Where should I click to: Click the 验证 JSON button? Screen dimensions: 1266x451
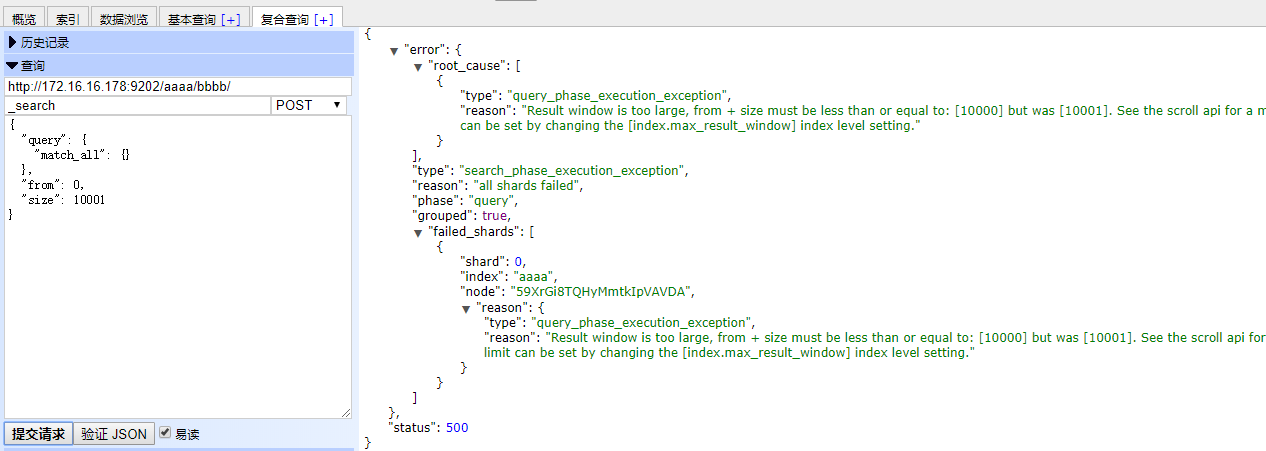click(x=114, y=434)
